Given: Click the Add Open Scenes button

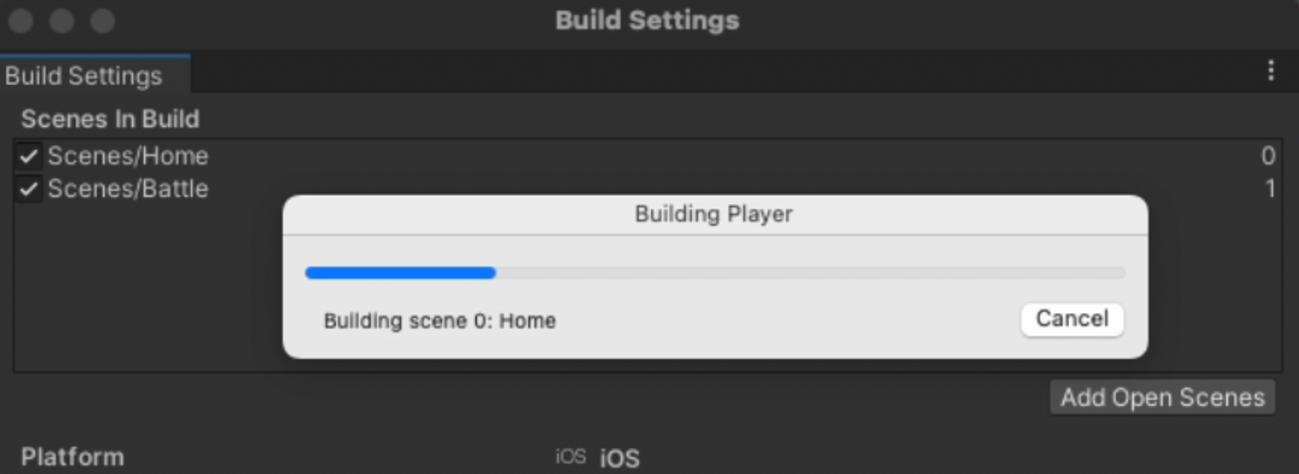Looking at the screenshot, I should click(1163, 397).
